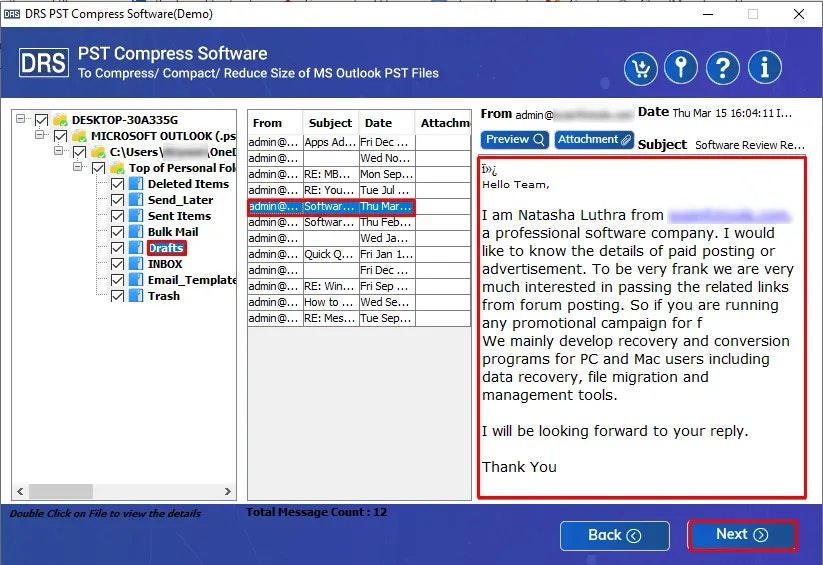Toggle the Trash checkbox

pyautogui.click(x=118, y=296)
